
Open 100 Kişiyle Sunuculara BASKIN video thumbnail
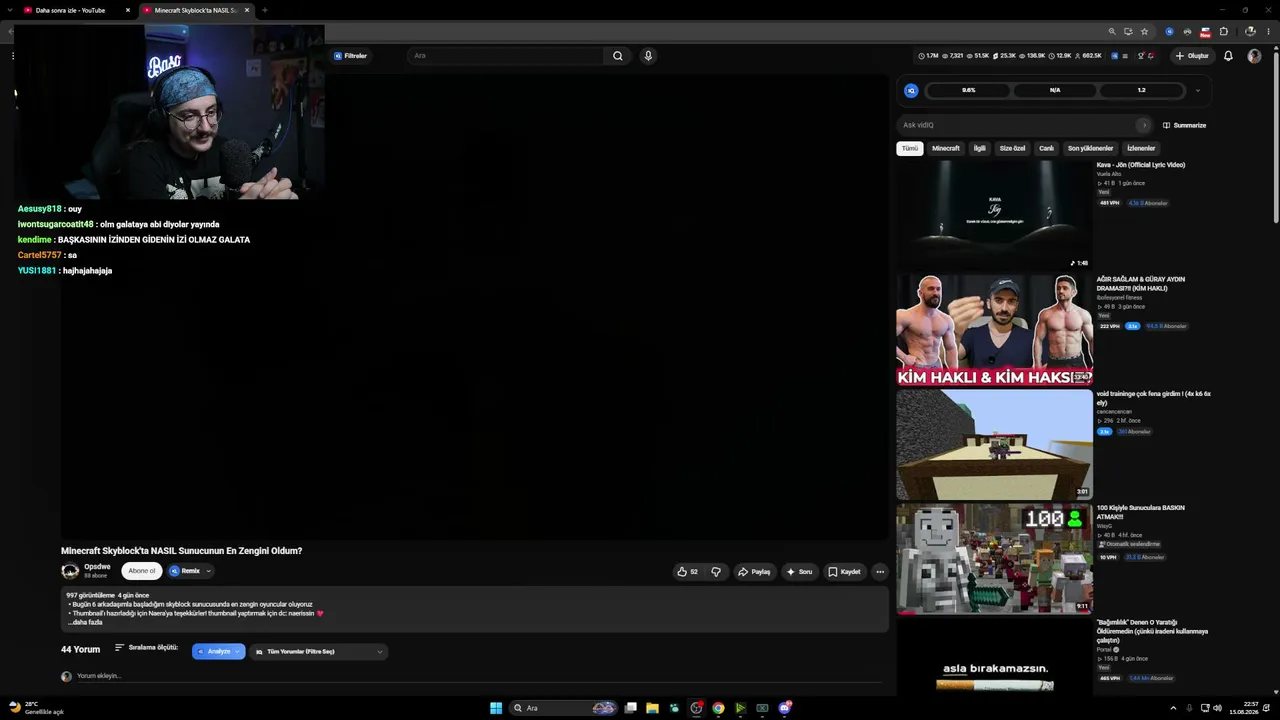click(x=995, y=558)
